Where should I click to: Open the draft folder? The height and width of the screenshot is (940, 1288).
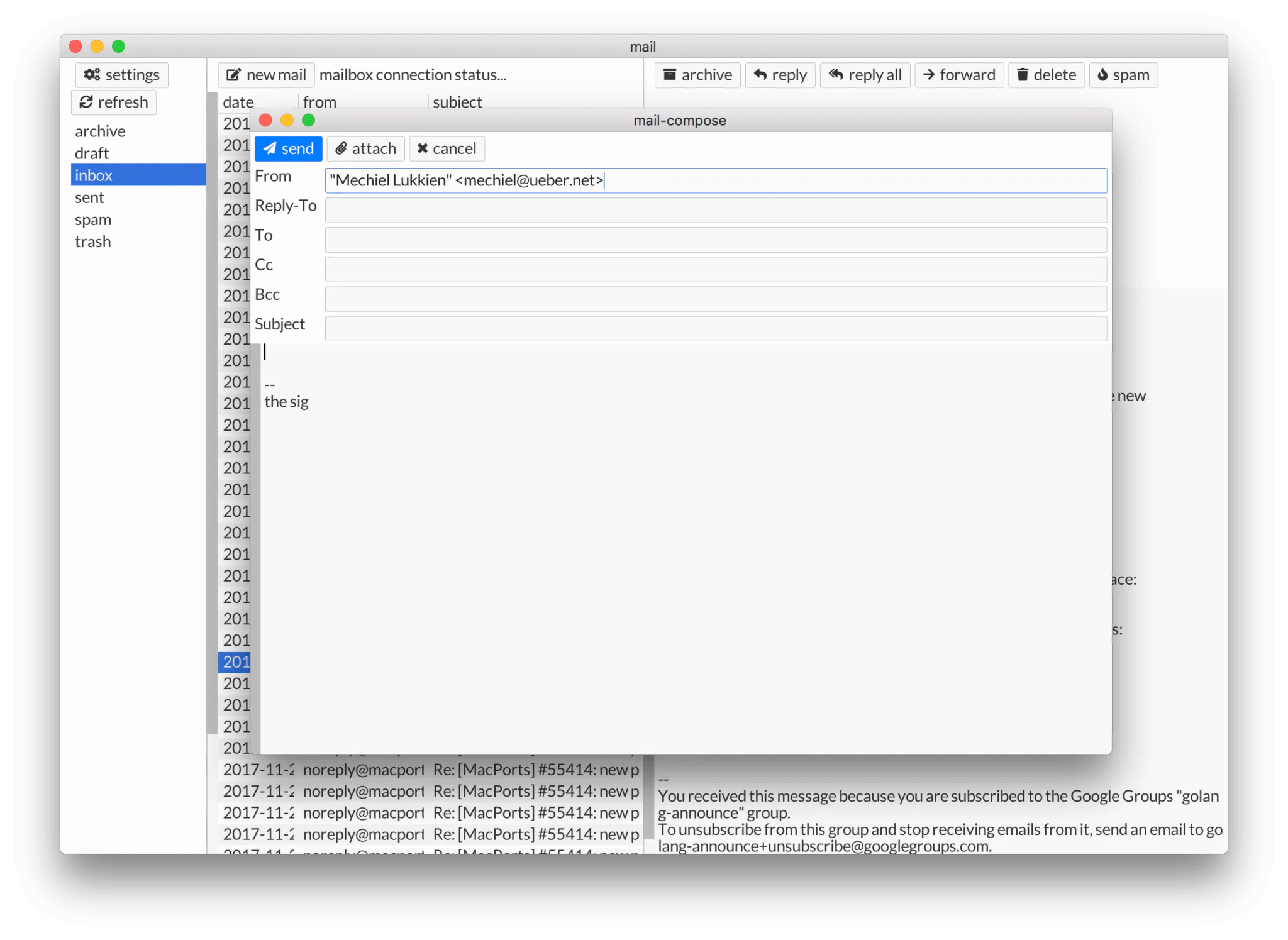click(92, 153)
